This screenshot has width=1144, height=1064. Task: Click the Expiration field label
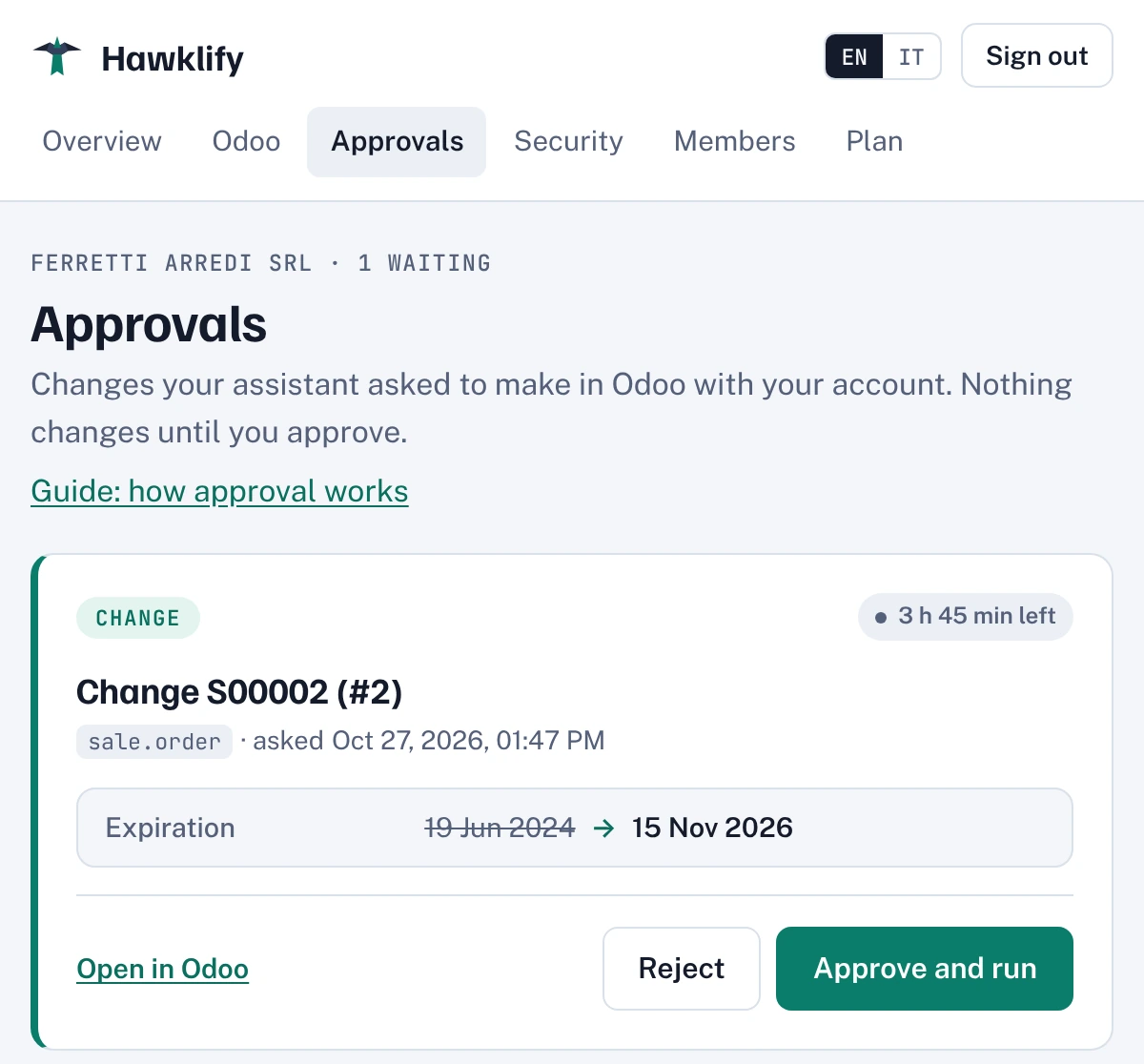pyautogui.click(x=170, y=828)
